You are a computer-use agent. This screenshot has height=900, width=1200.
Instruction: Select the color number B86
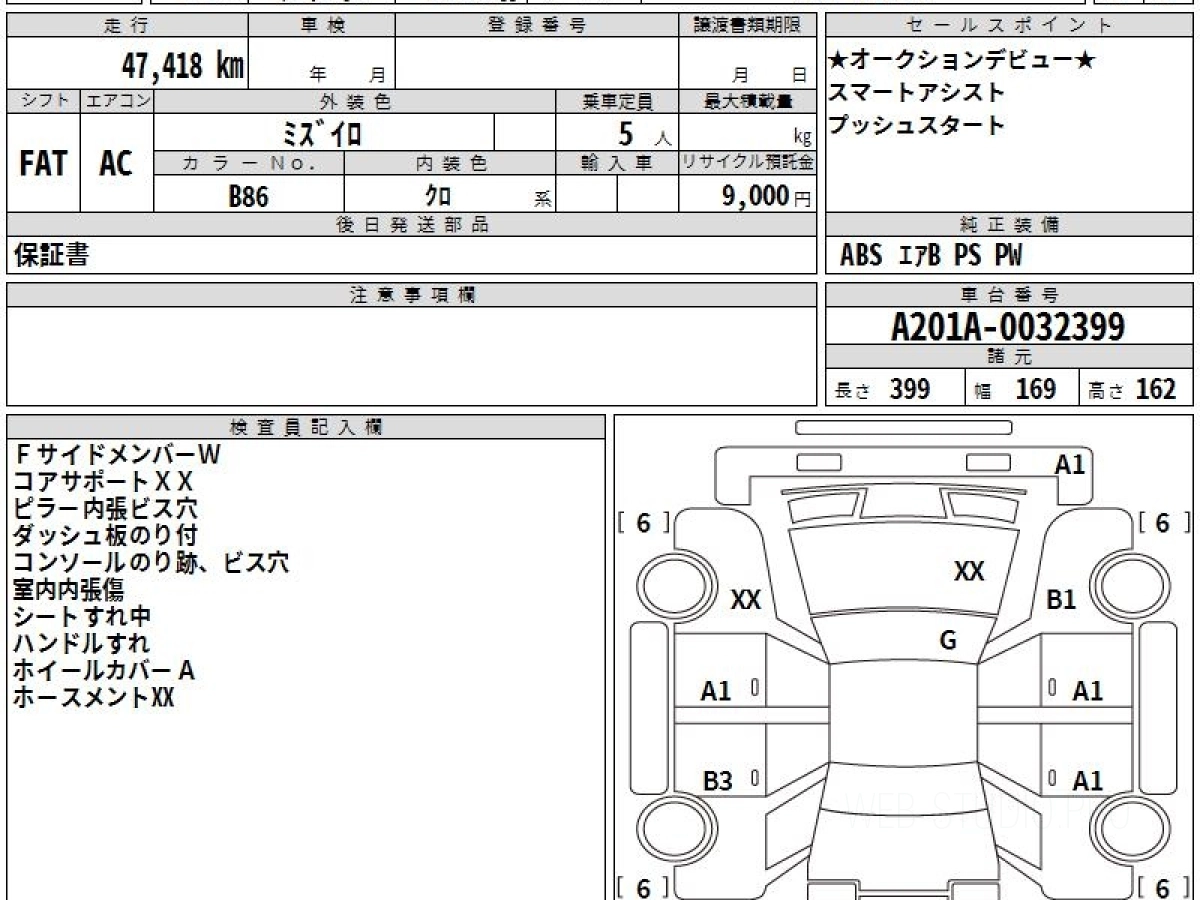248,196
